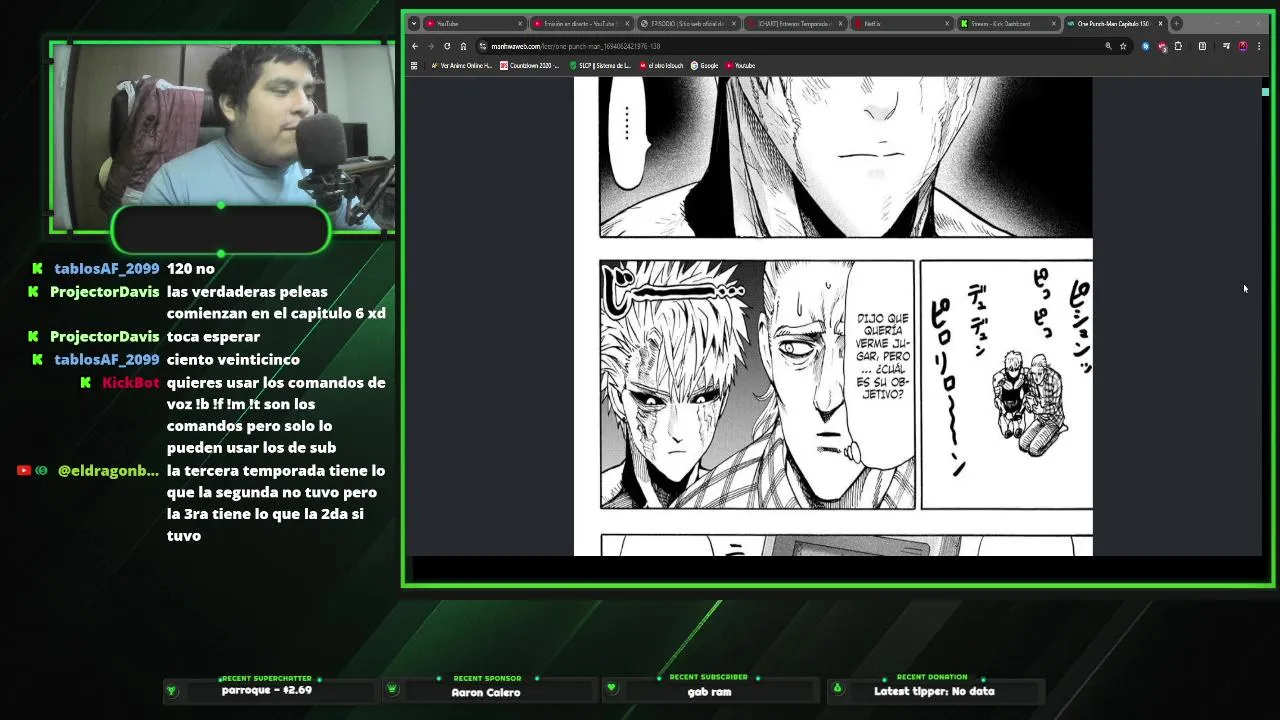1280x720 pixels.
Task: Open the apps grid in the bookmarks bar
Action: [414, 66]
